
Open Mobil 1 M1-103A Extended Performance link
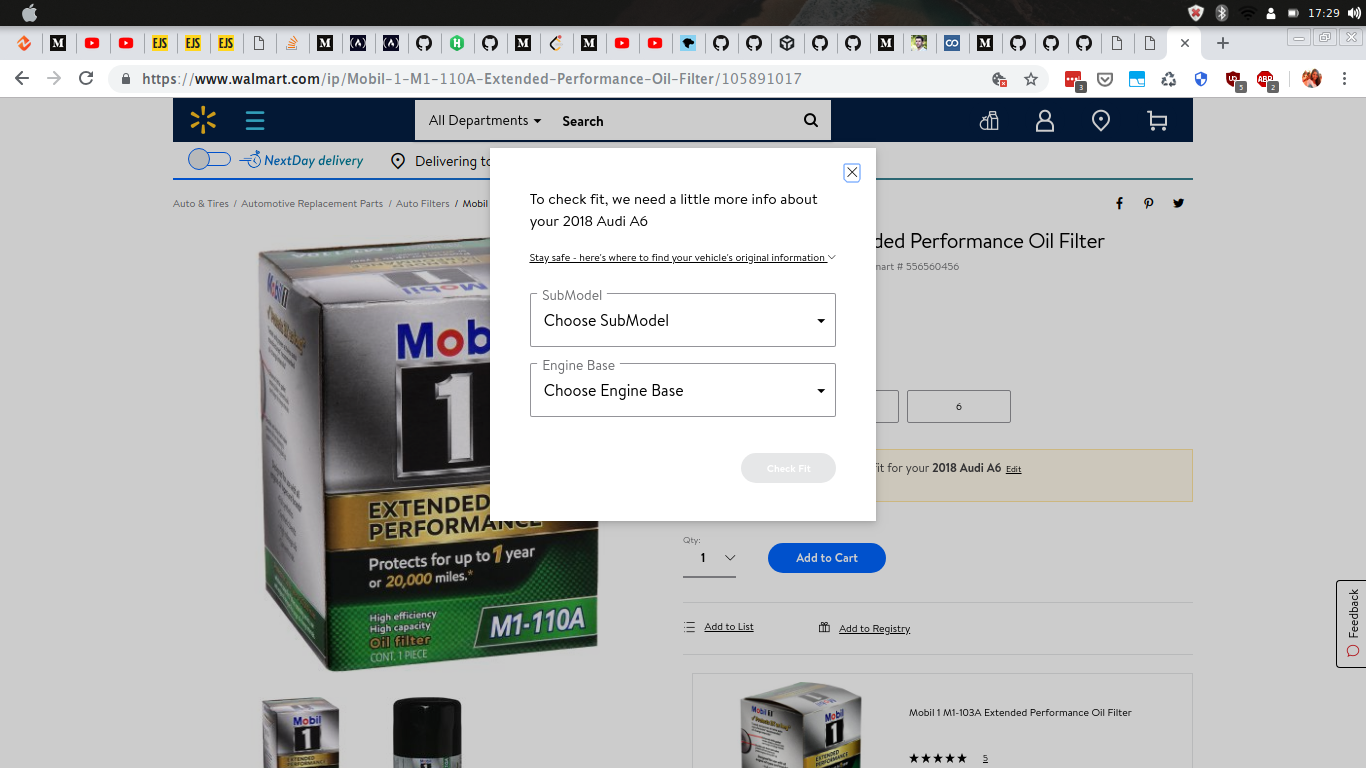[x=1020, y=713]
